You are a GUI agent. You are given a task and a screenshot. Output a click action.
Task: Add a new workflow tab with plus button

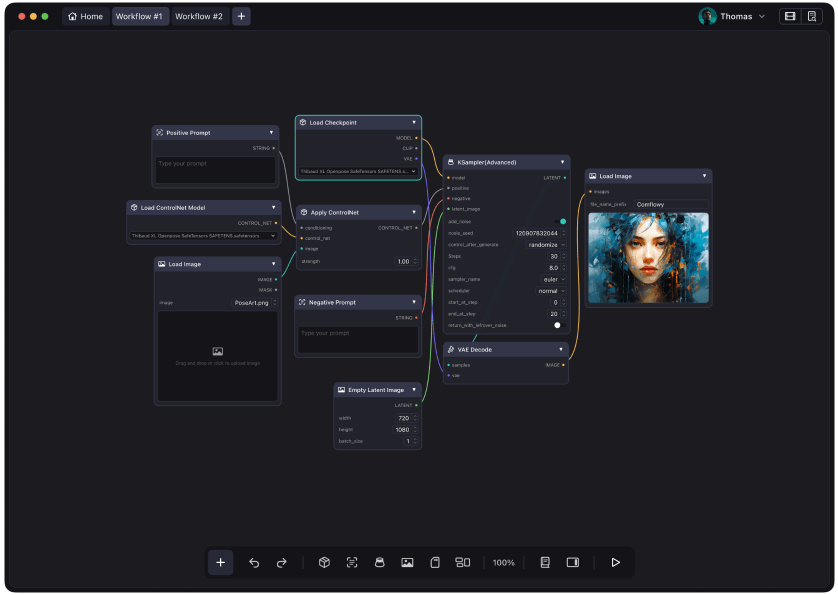241,17
